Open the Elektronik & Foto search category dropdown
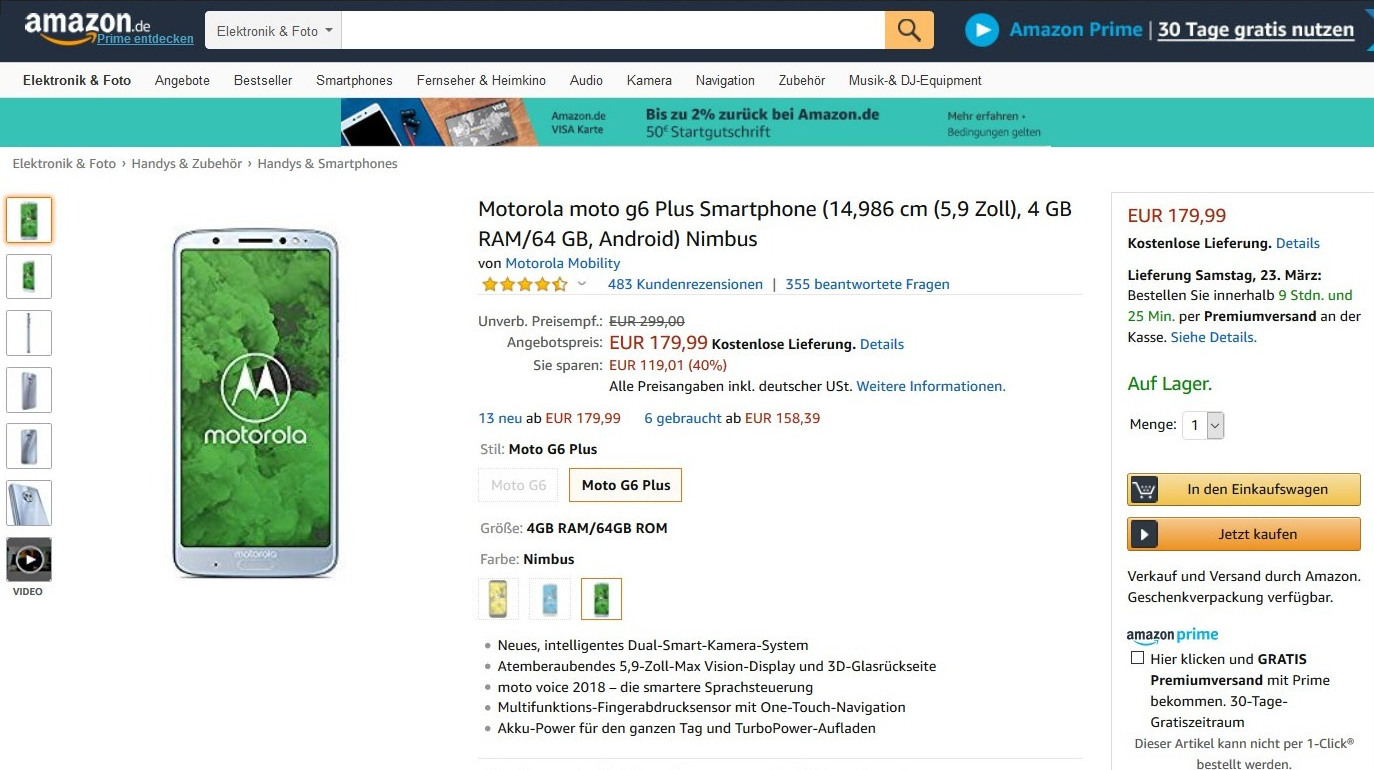This screenshot has height=770, width=1374. 274,31
